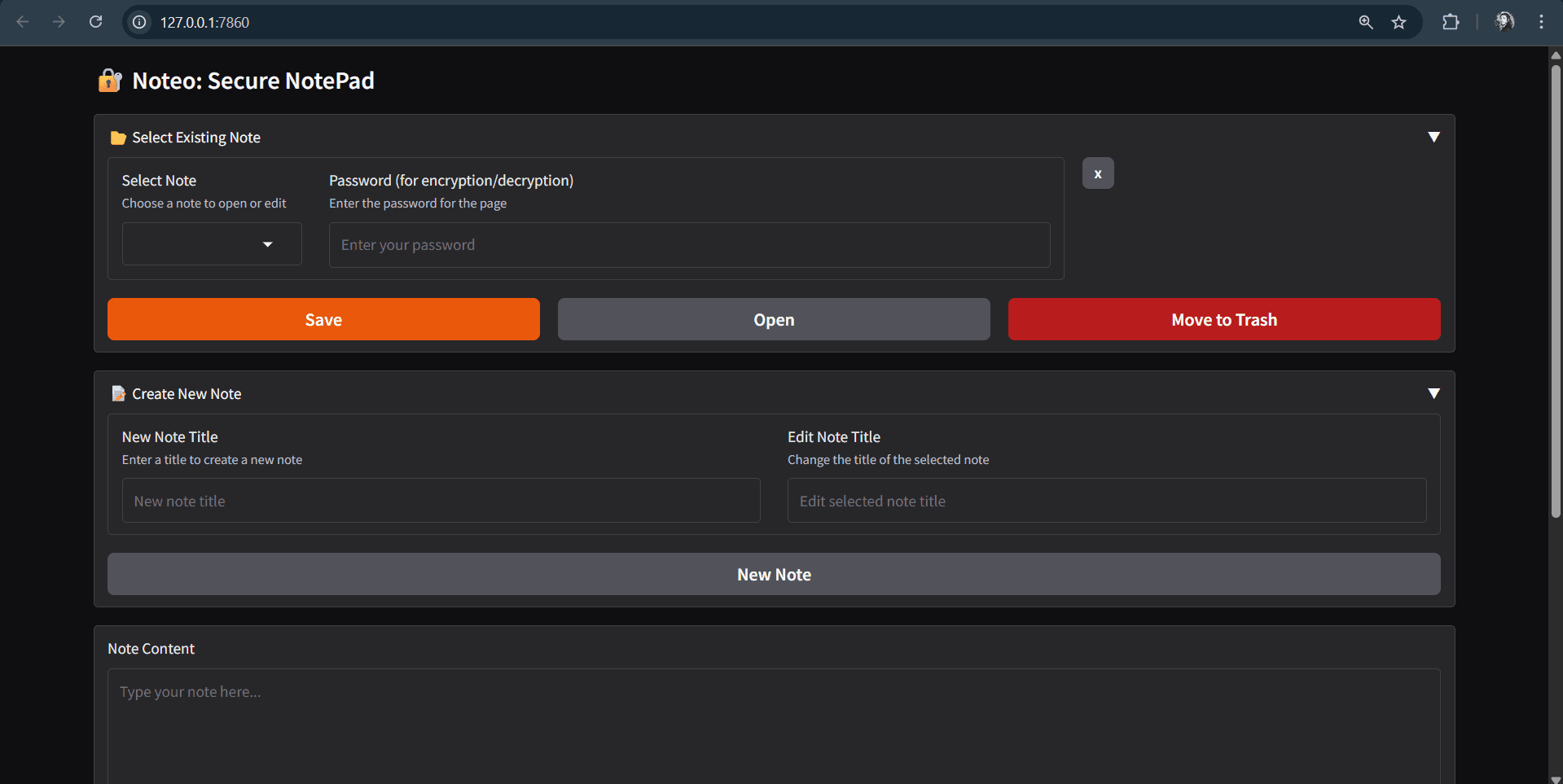Image resolution: width=1563 pixels, height=784 pixels.
Task: Collapse the Create New Note section
Action: (x=1433, y=394)
